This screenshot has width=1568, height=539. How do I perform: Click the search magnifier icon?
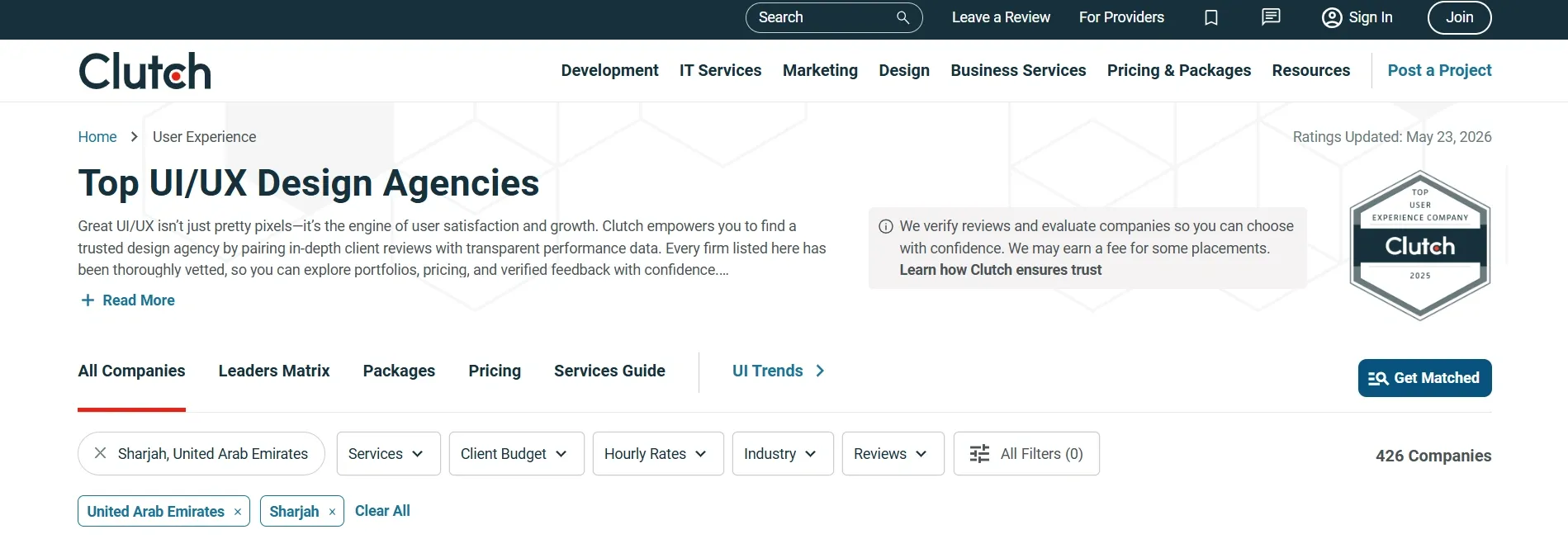click(902, 17)
